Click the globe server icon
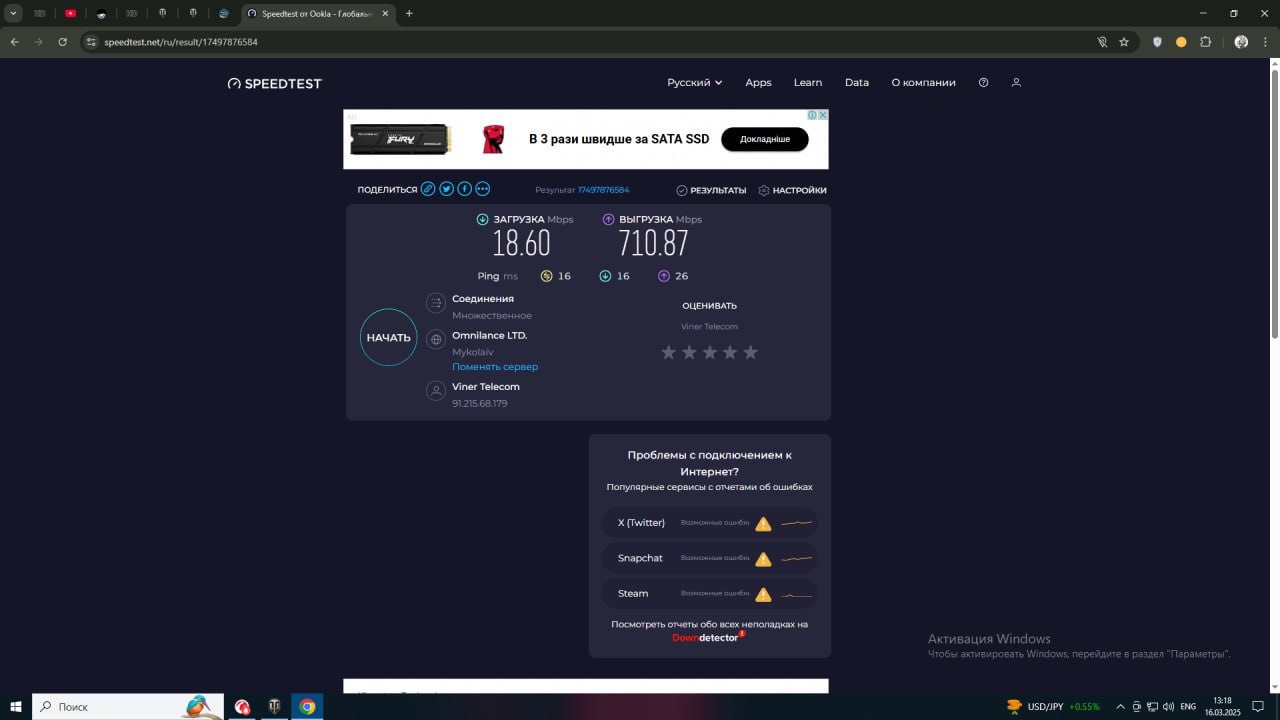Screen dimensions: 1280x720 (x=436, y=340)
